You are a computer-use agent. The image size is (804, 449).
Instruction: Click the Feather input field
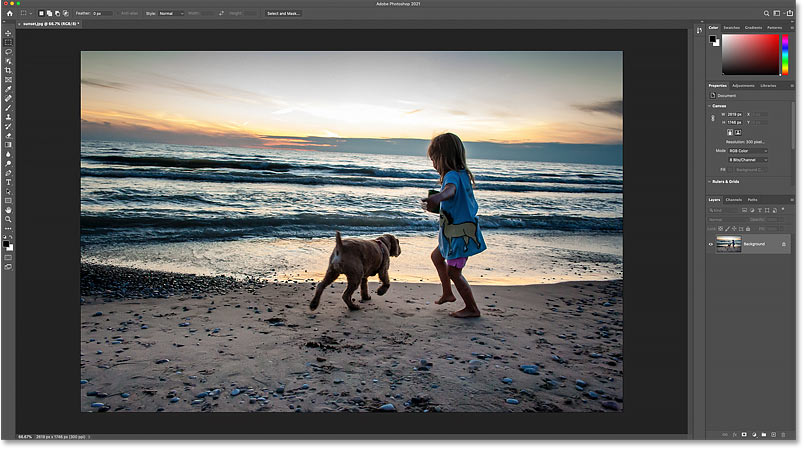click(103, 13)
